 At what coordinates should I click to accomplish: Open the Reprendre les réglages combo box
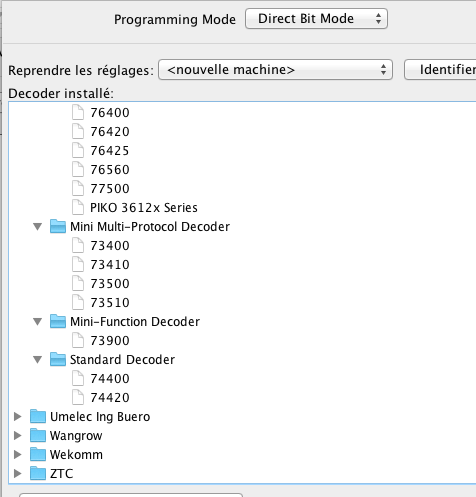pyautogui.click(x=275, y=70)
